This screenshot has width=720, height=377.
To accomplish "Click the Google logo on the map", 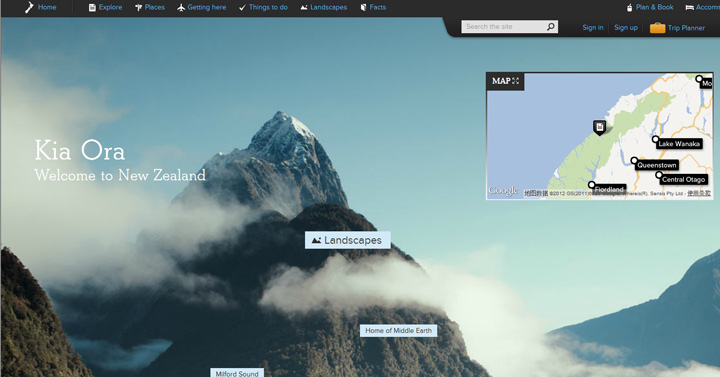I will click(x=503, y=190).
